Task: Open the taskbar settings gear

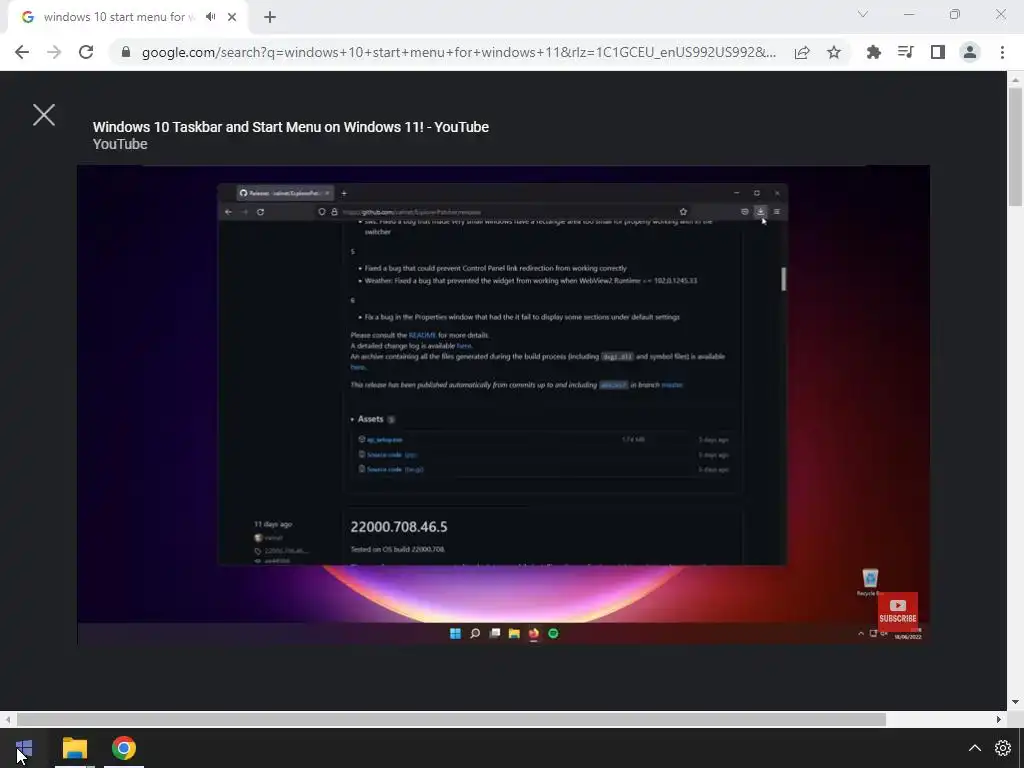Action: point(1002,748)
